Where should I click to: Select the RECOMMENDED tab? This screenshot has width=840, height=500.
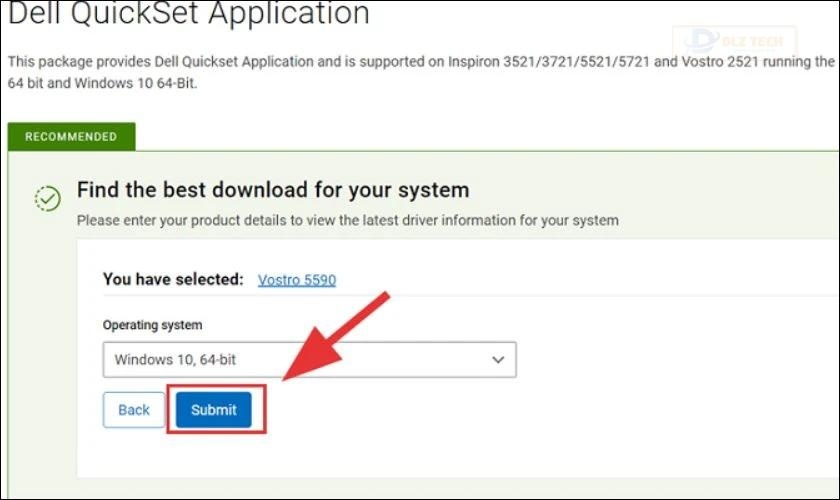pyautogui.click(x=71, y=136)
